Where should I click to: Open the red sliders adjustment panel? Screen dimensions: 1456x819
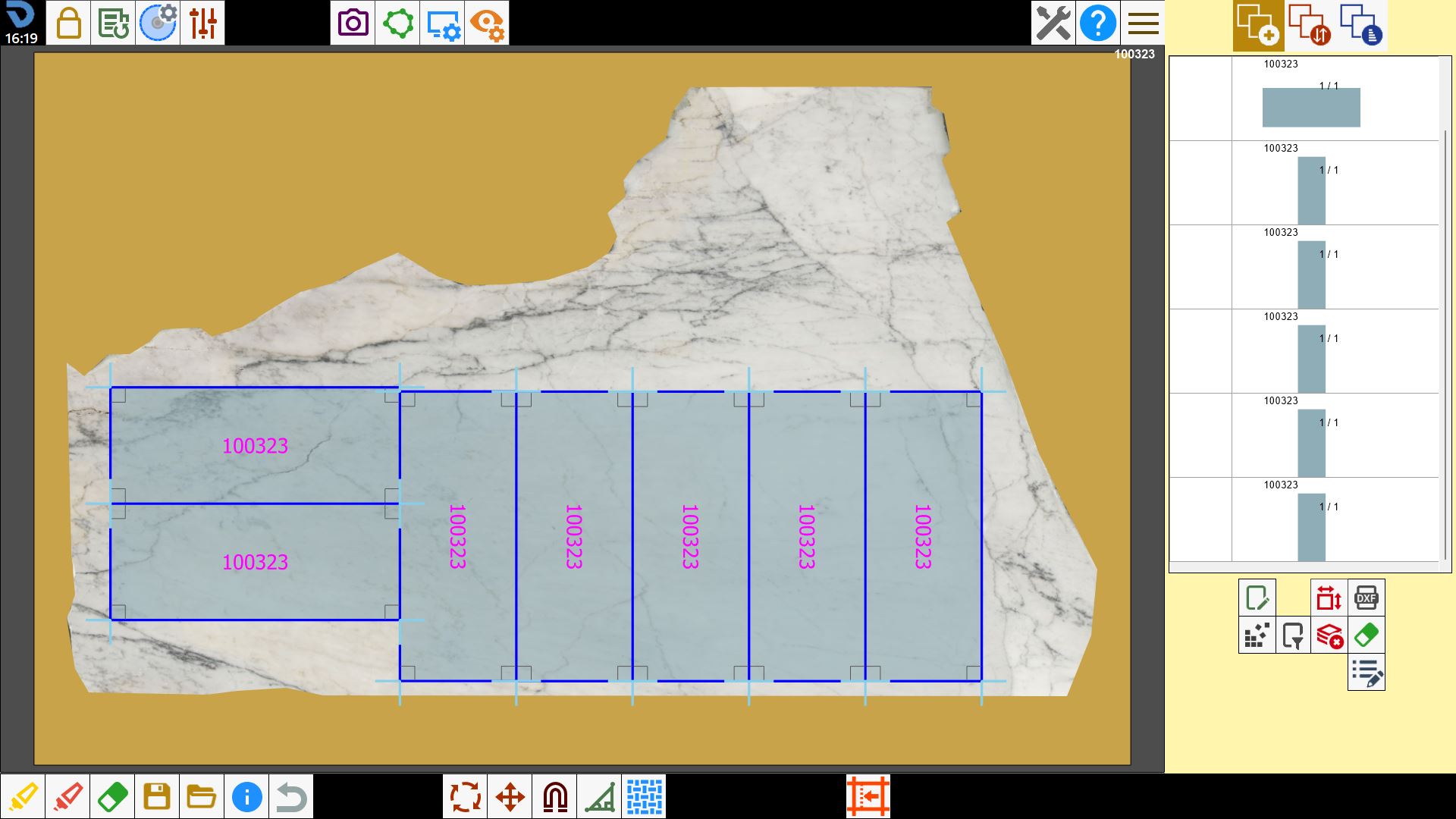202,23
